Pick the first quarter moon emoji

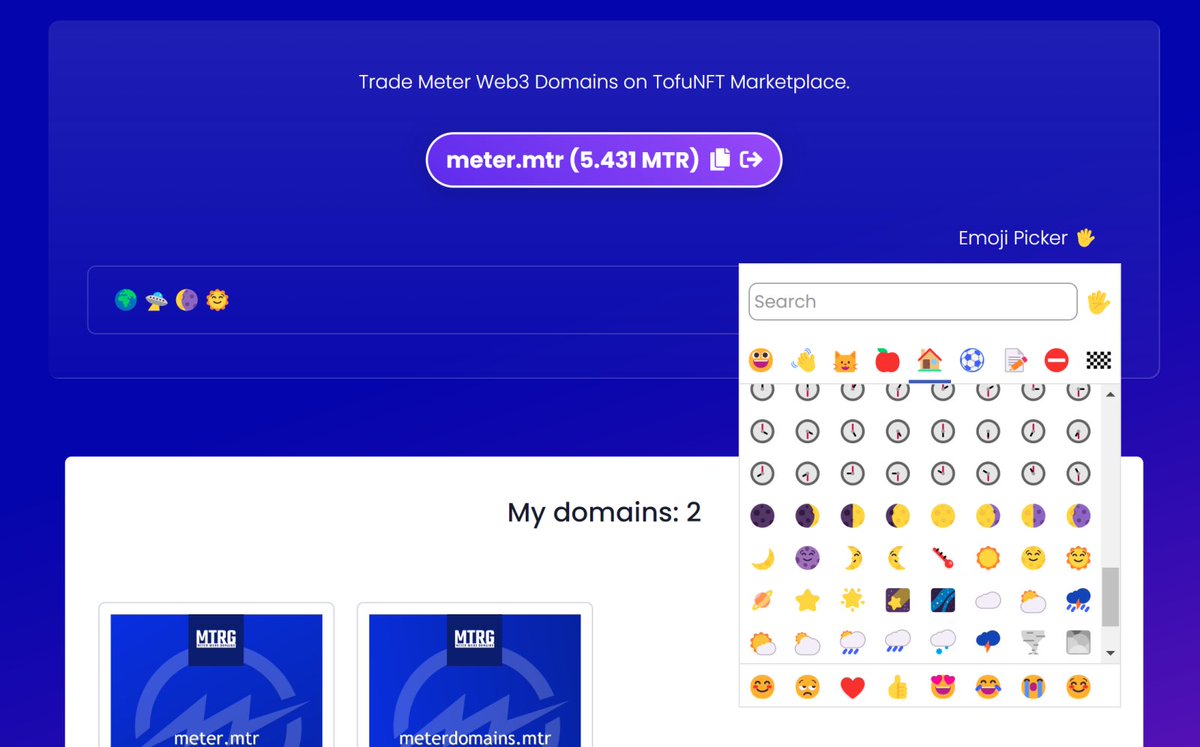coord(852,516)
